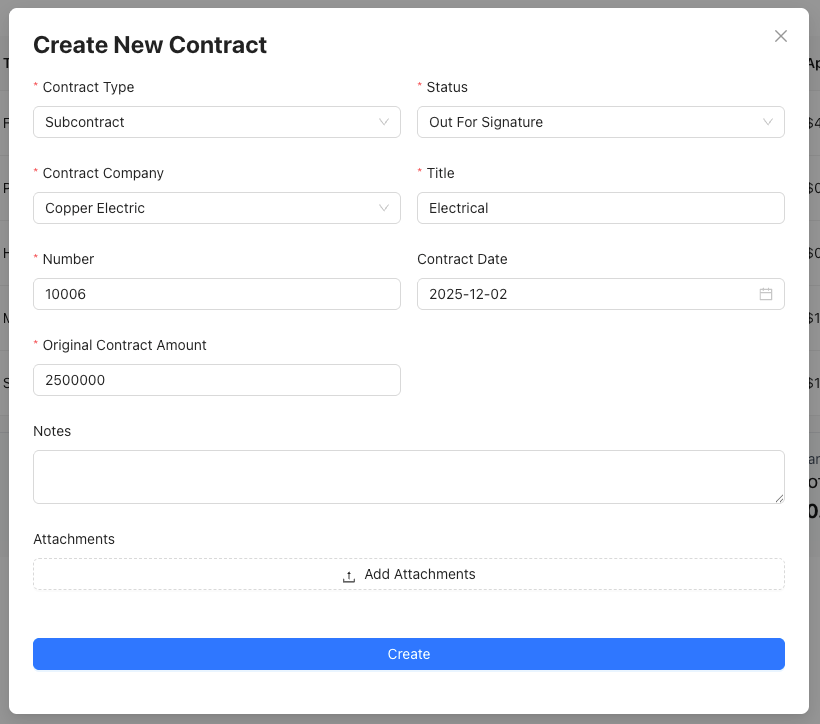The width and height of the screenshot is (820, 724).
Task: Click the chevron on the Contract Type field
Action: 385,122
